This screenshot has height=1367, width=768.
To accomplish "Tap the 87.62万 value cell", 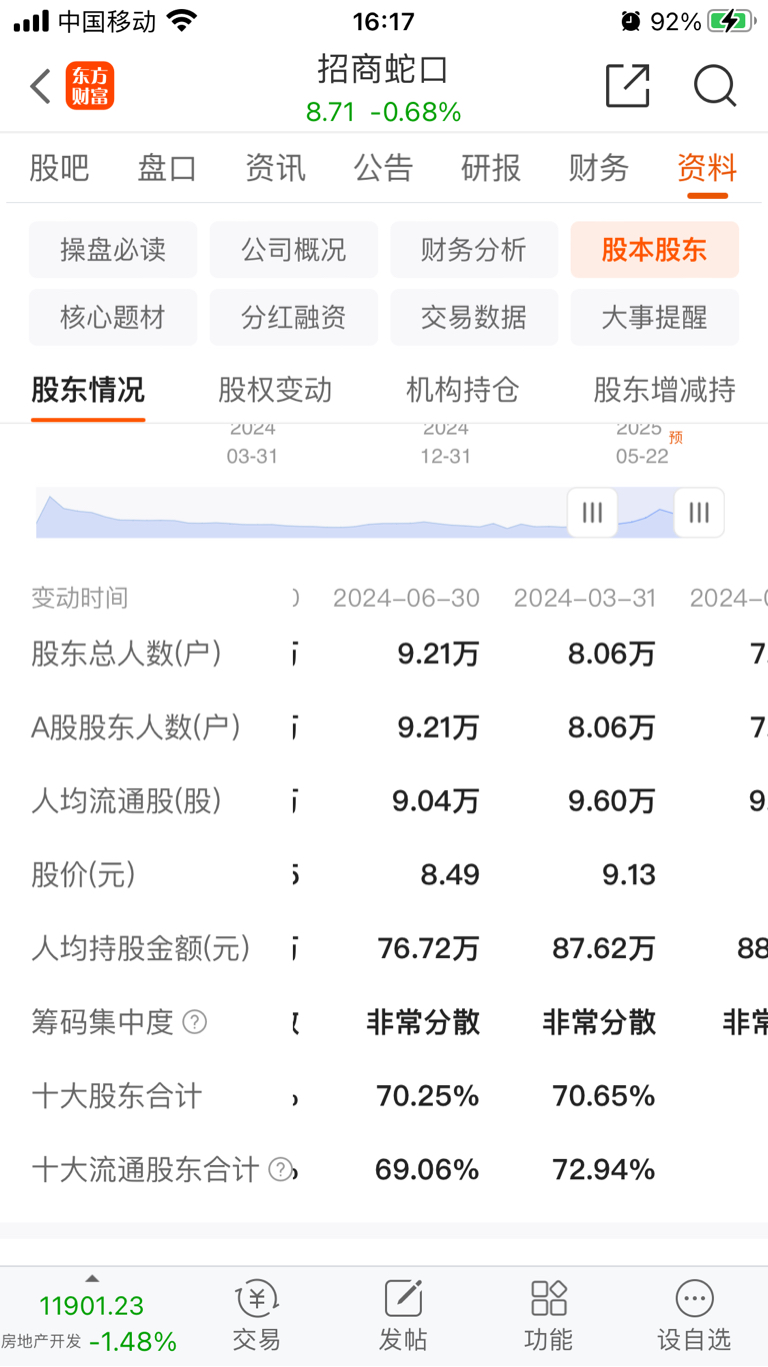I will tap(604, 948).
